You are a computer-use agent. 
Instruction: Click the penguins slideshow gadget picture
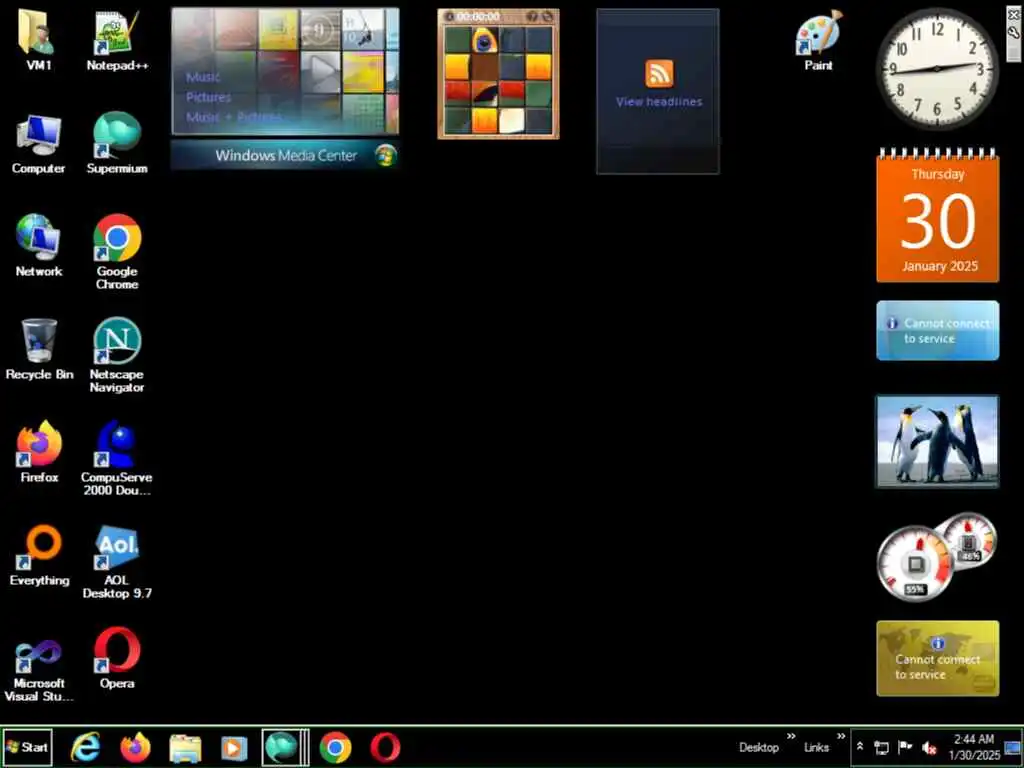[937, 441]
